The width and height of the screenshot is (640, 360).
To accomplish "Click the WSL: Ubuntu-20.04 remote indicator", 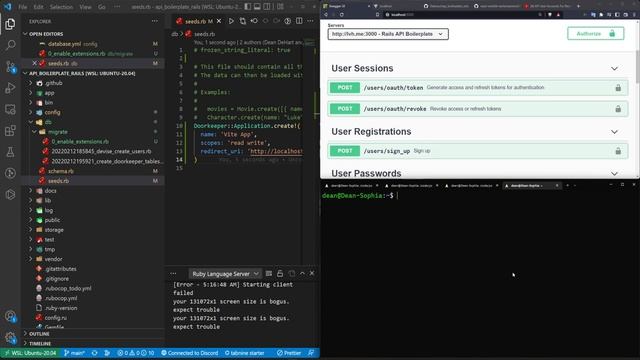I will (x=31, y=353).
